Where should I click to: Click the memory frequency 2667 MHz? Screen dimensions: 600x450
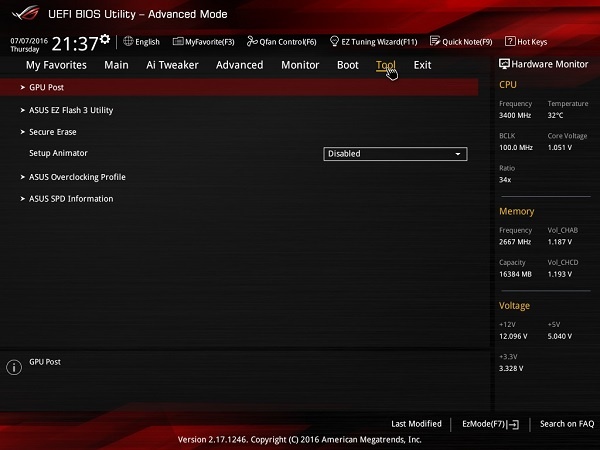pos(515,242)
